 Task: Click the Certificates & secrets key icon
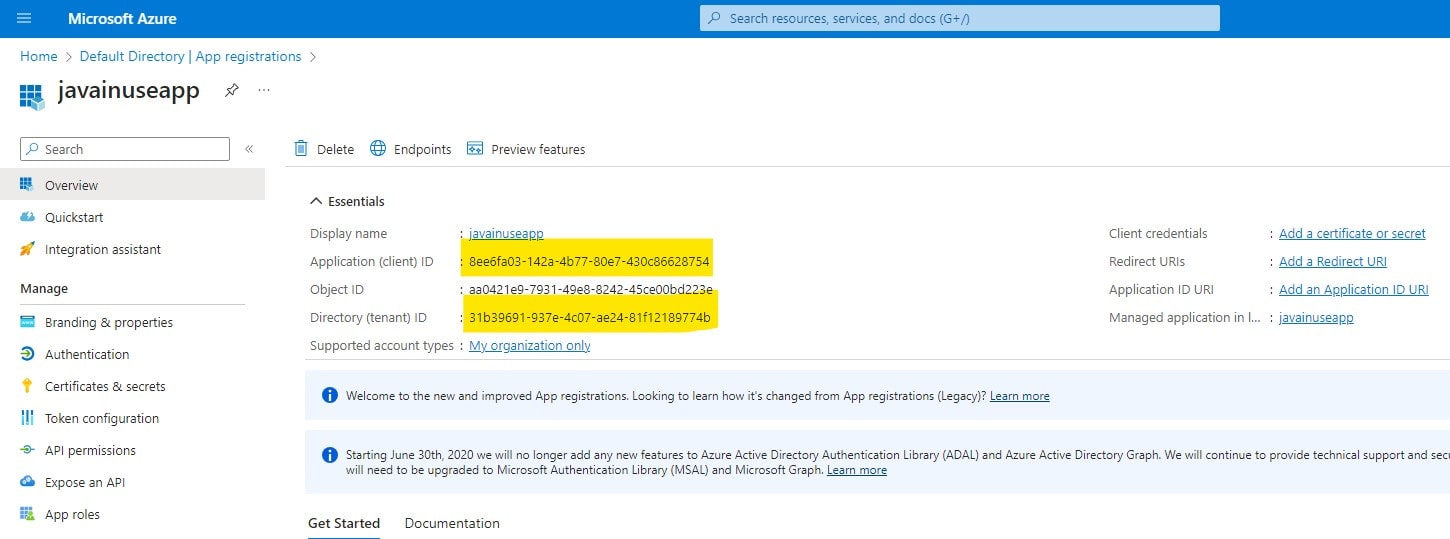27,386
